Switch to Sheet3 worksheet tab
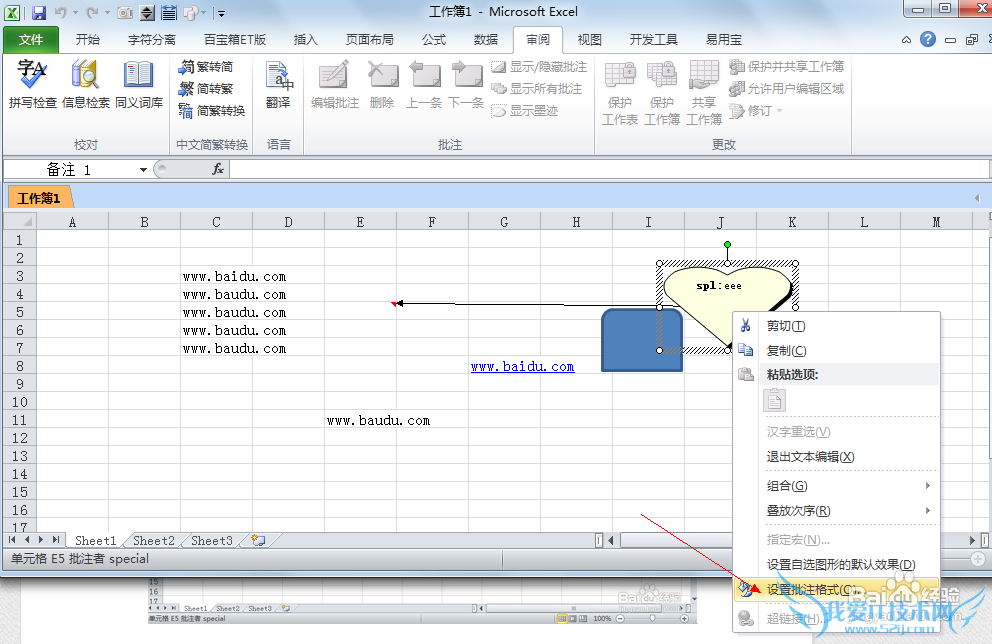Image resolution: width=992 pixels, height=644 pixels. [x=212, y=541]
